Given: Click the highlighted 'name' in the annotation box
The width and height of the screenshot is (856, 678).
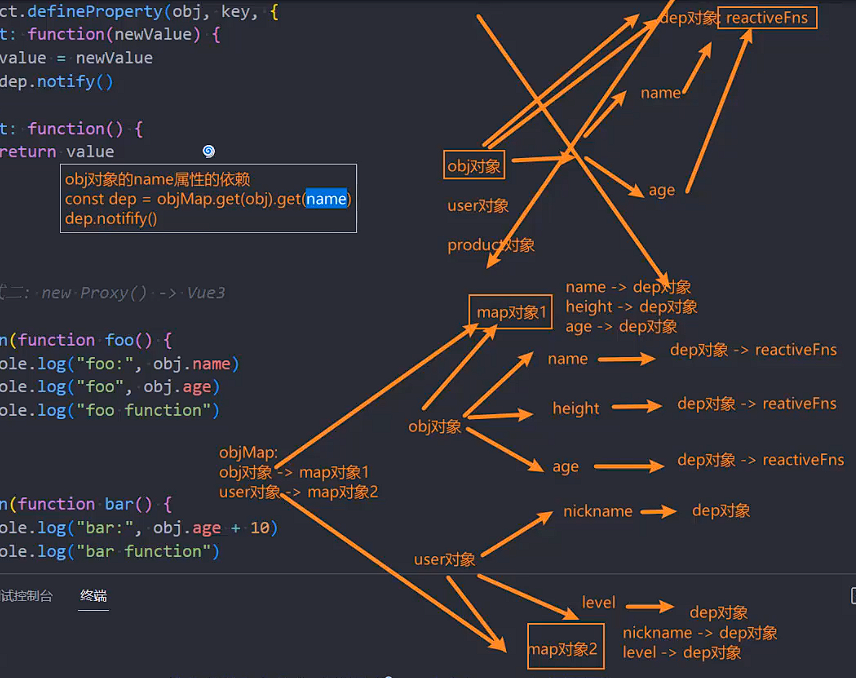Looking at the screenshot, I should tap(327, 199).
